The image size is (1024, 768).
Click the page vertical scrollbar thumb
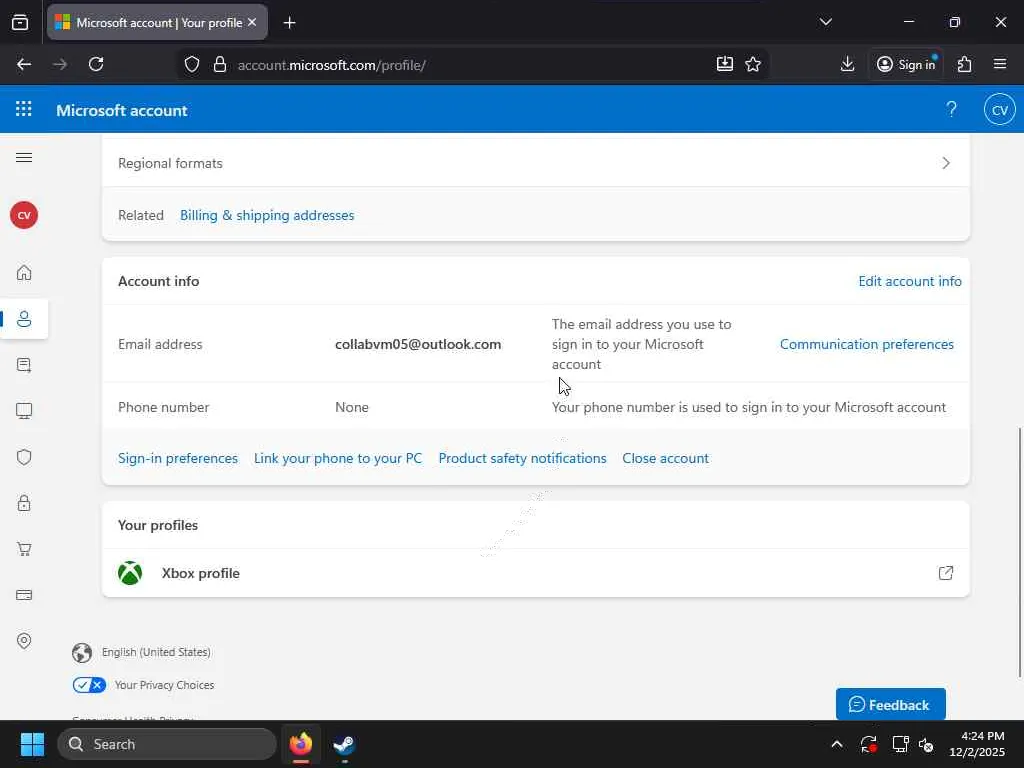pyautogui.click(x=1019, y=552)
